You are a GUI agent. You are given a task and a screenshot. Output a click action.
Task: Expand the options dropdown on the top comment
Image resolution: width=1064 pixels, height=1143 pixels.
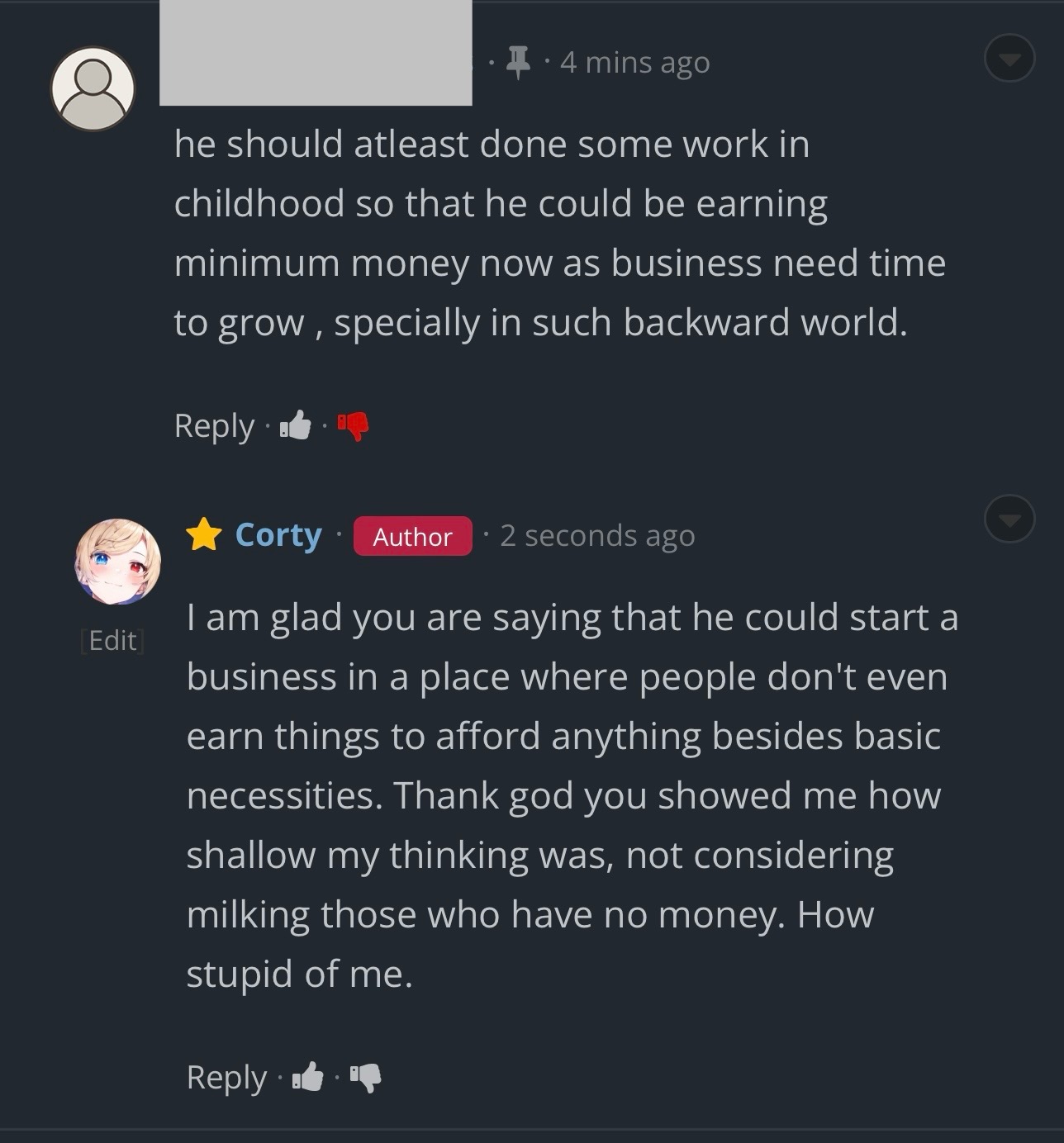click(x=1009, y=59)
